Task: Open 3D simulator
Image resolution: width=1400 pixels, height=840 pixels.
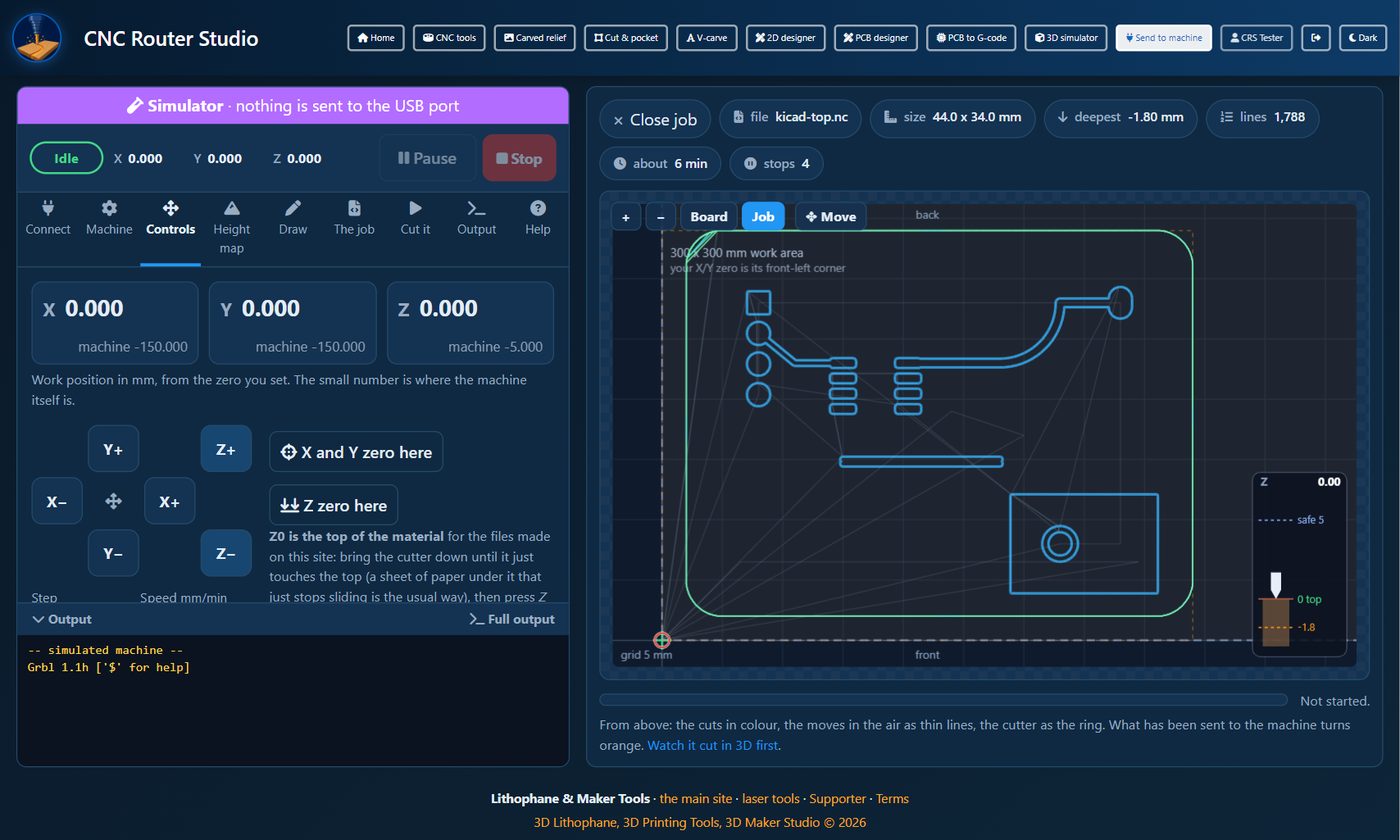Action: coord(1066,38)
